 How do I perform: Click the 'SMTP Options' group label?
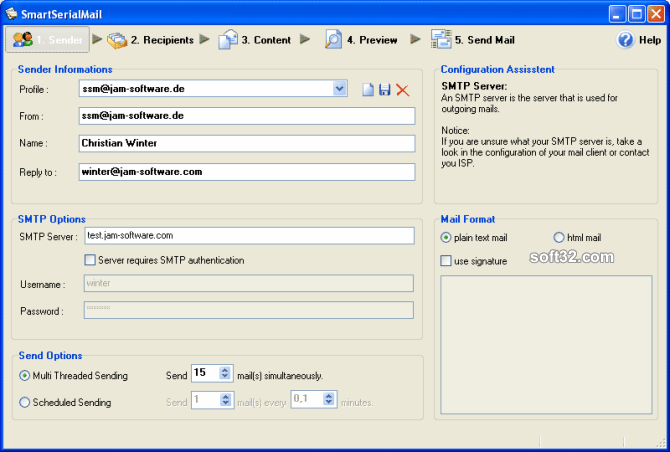tap(52, 220)
